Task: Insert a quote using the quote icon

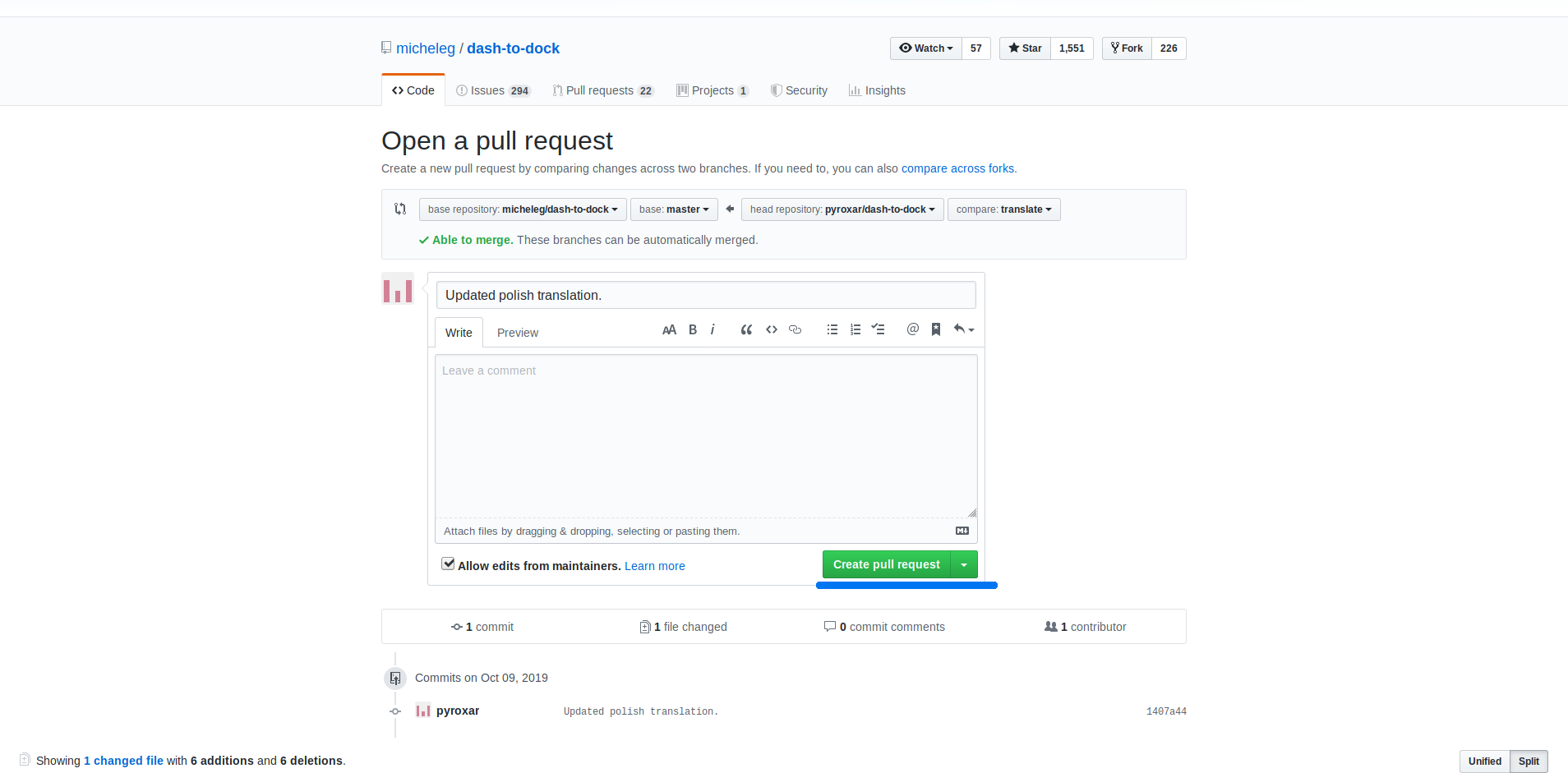Action: point(746,329)
